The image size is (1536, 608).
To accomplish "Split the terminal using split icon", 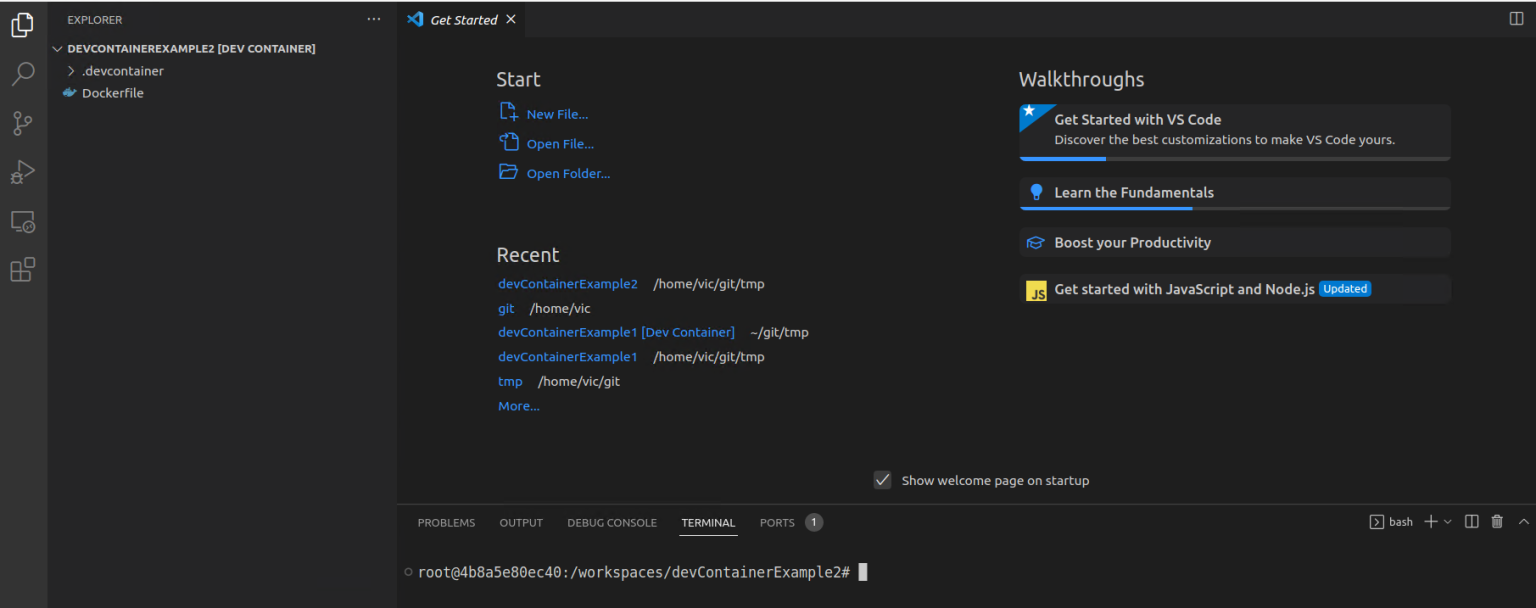I will coord(1471,521).
